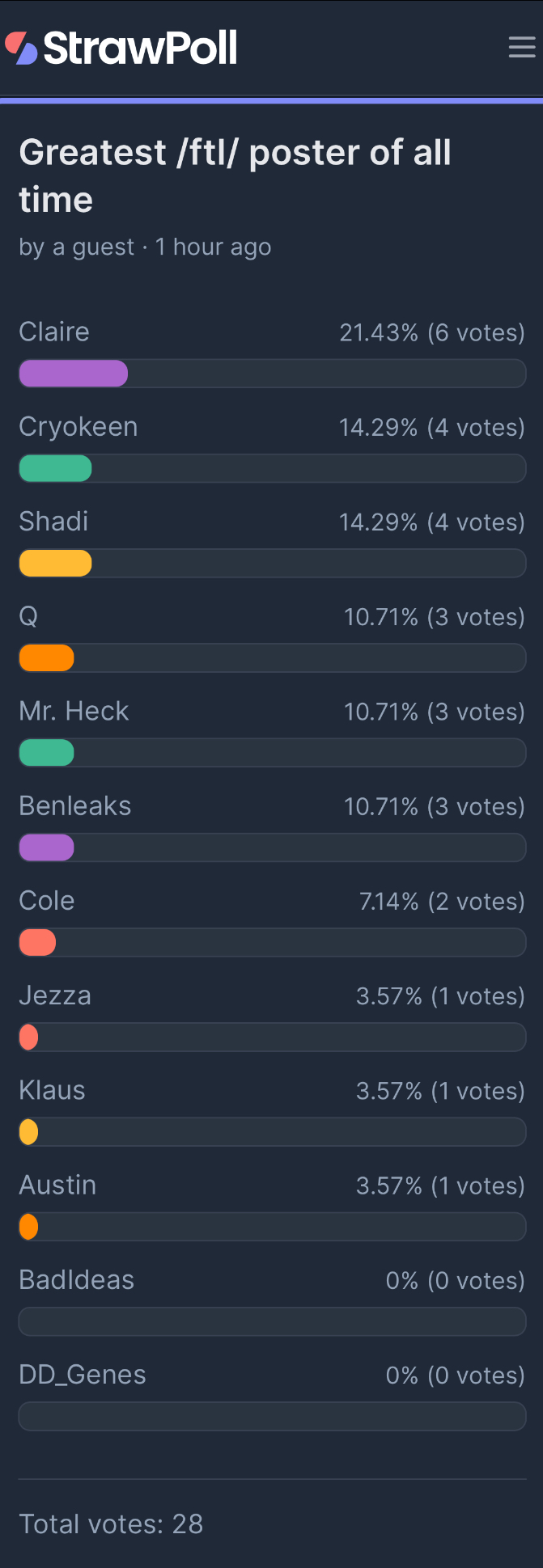543x1568 pixels.
Task: Select the poll title heading
Action: coord(235,175)
